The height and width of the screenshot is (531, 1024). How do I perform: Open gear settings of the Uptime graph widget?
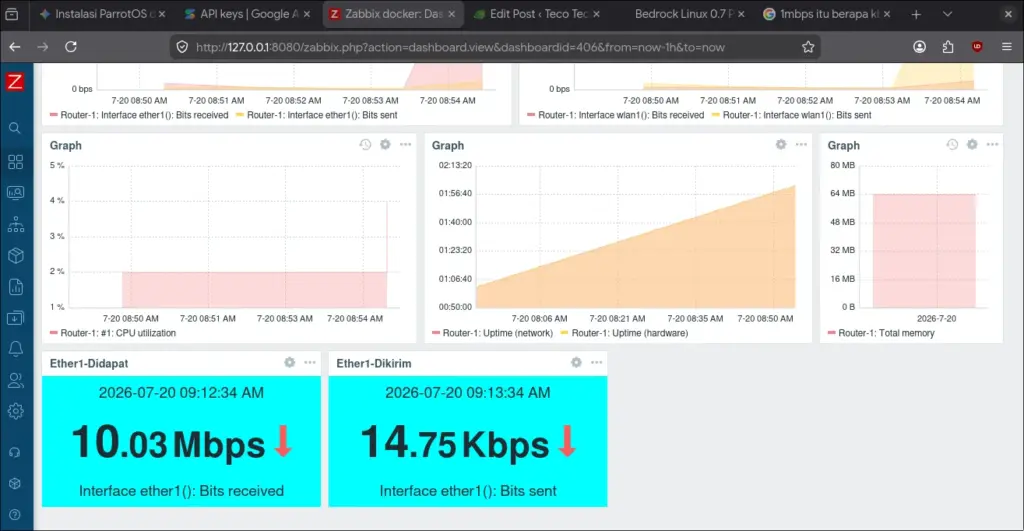[x=781, y=144]
